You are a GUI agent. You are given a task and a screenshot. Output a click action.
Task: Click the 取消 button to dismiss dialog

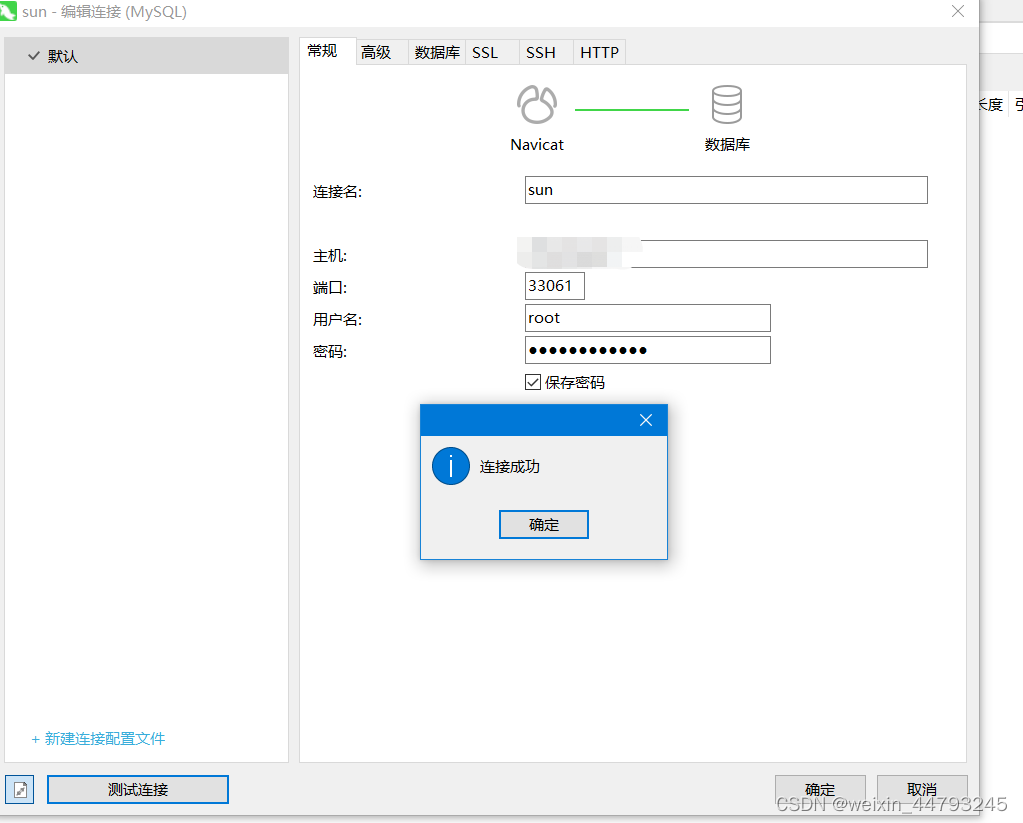(x=920, y=789)
